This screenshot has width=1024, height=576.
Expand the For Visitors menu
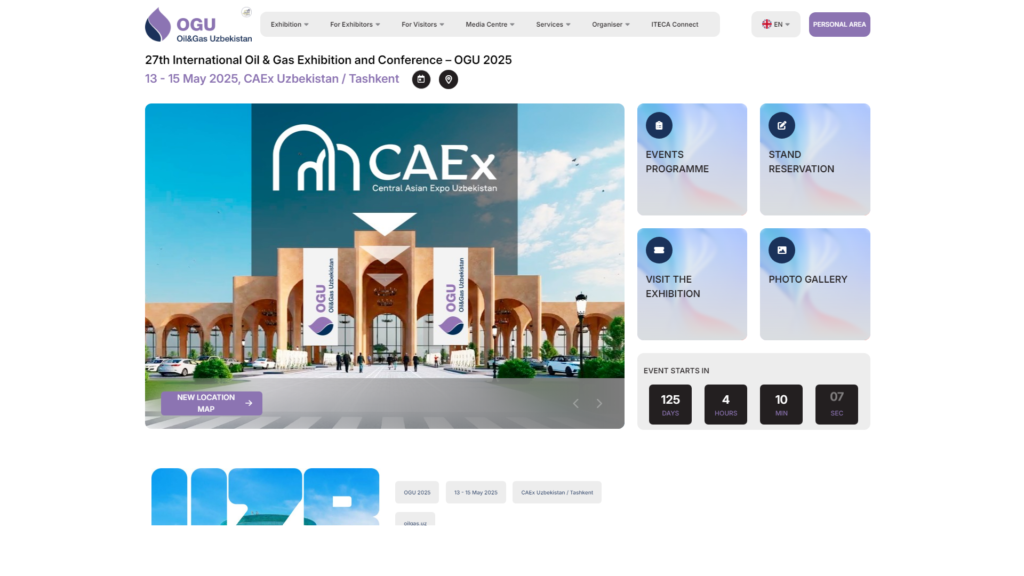pos(423,24)
